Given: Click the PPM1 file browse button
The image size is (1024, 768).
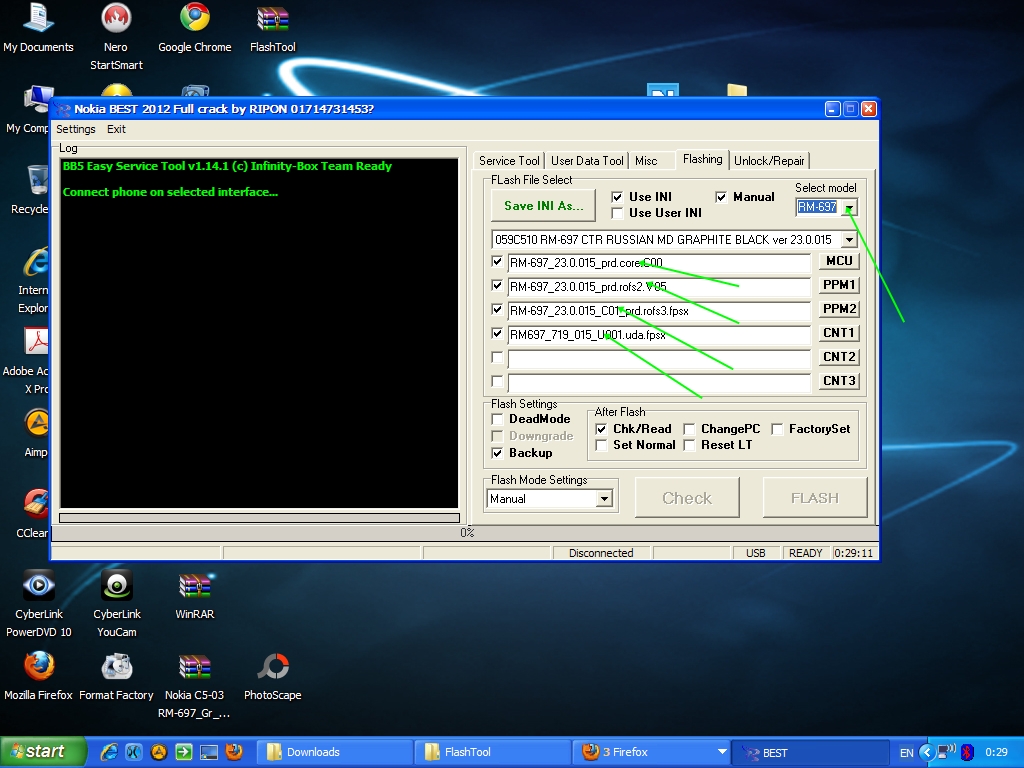Looking at the screenshot, I should [839, 285].
